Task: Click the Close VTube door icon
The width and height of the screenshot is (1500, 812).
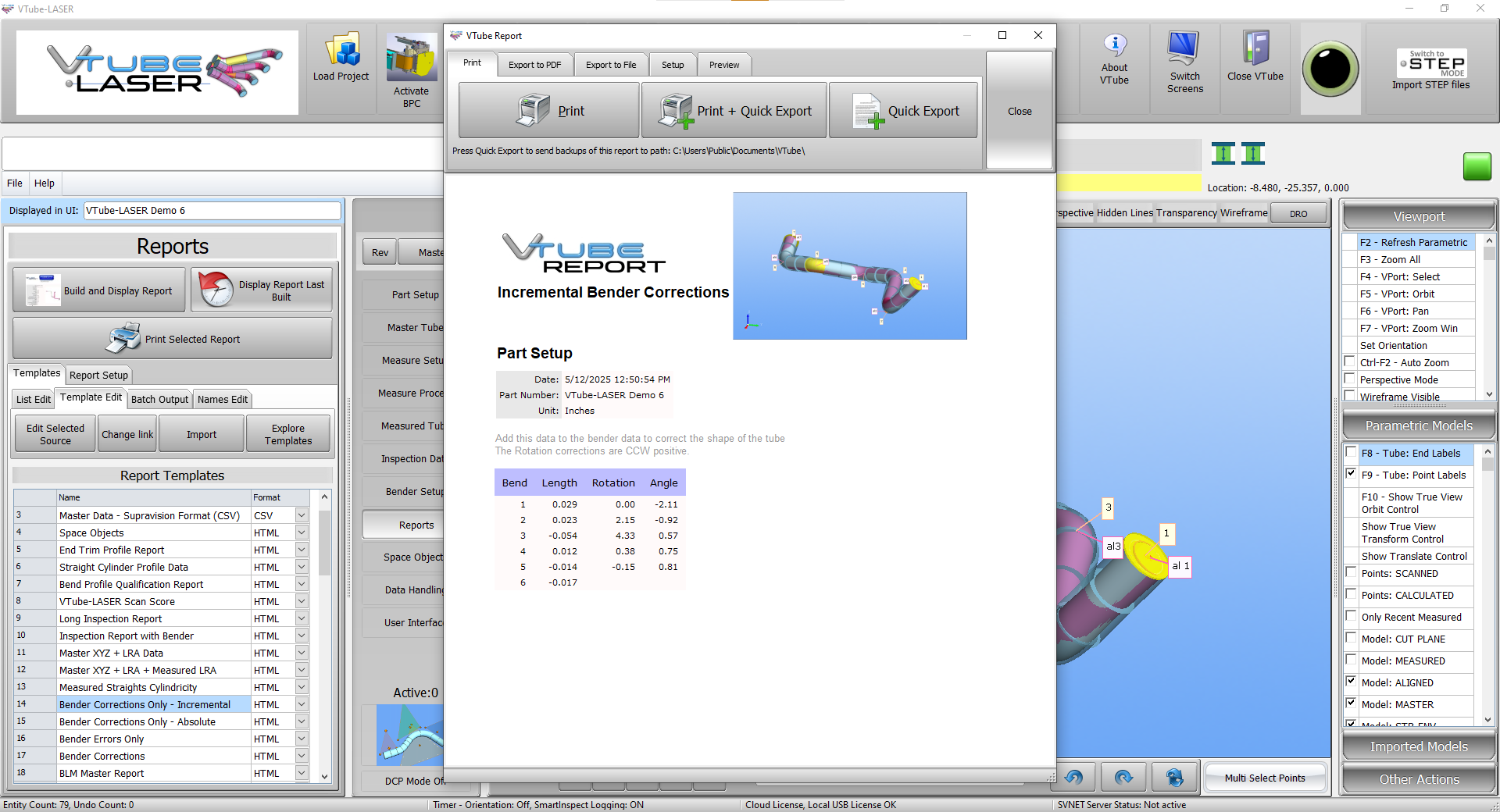Action: click(x=1255, y=48)
